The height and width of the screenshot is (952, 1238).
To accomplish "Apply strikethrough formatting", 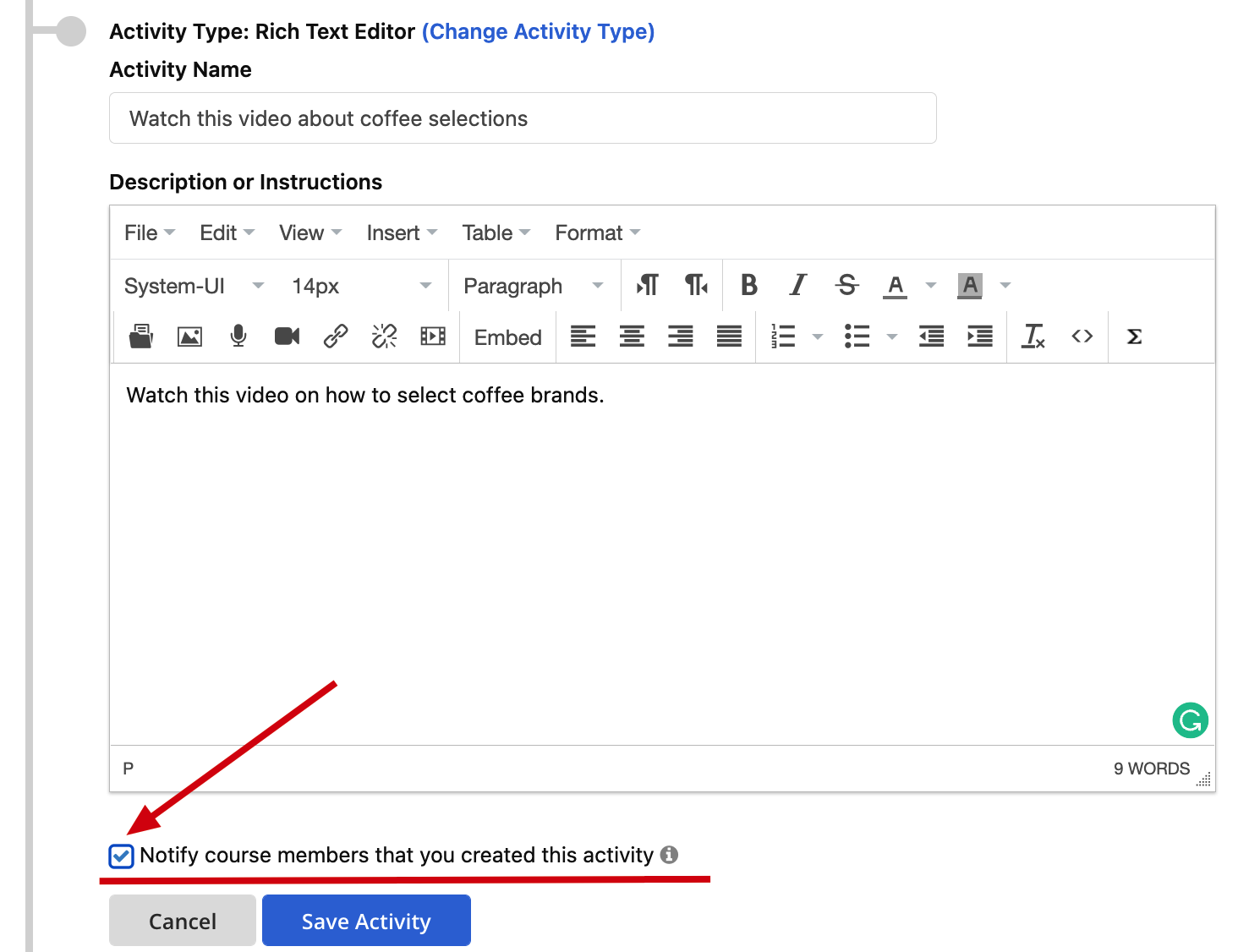I will point(846,286).
